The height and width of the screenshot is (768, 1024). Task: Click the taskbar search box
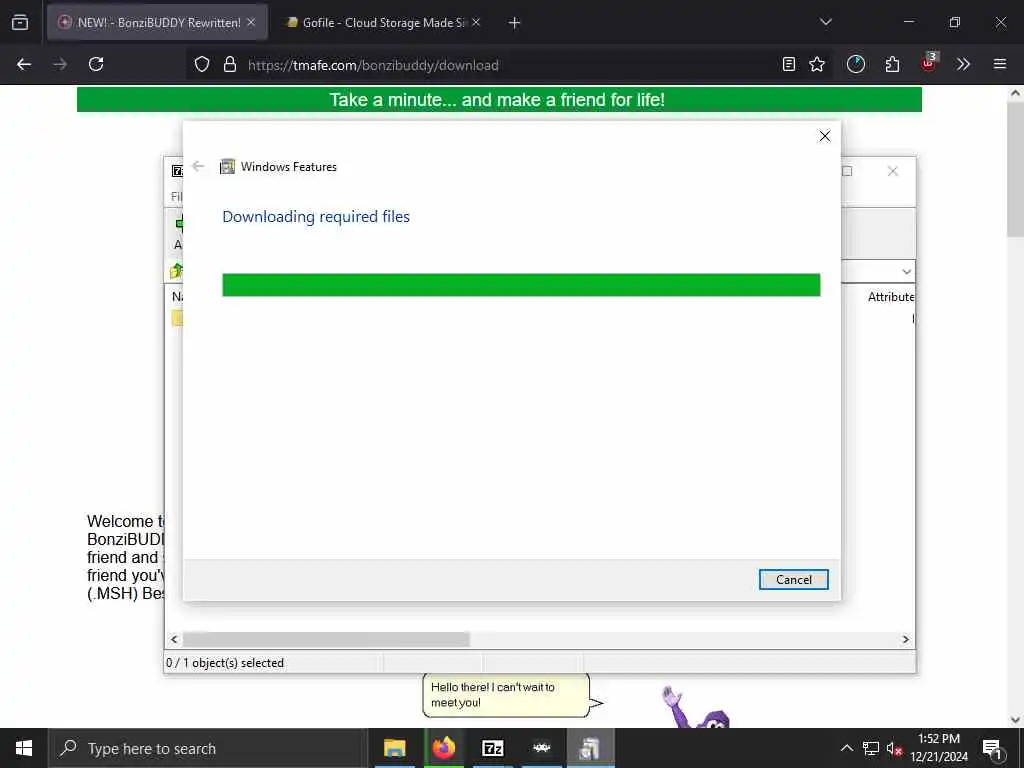coord(208,748)
